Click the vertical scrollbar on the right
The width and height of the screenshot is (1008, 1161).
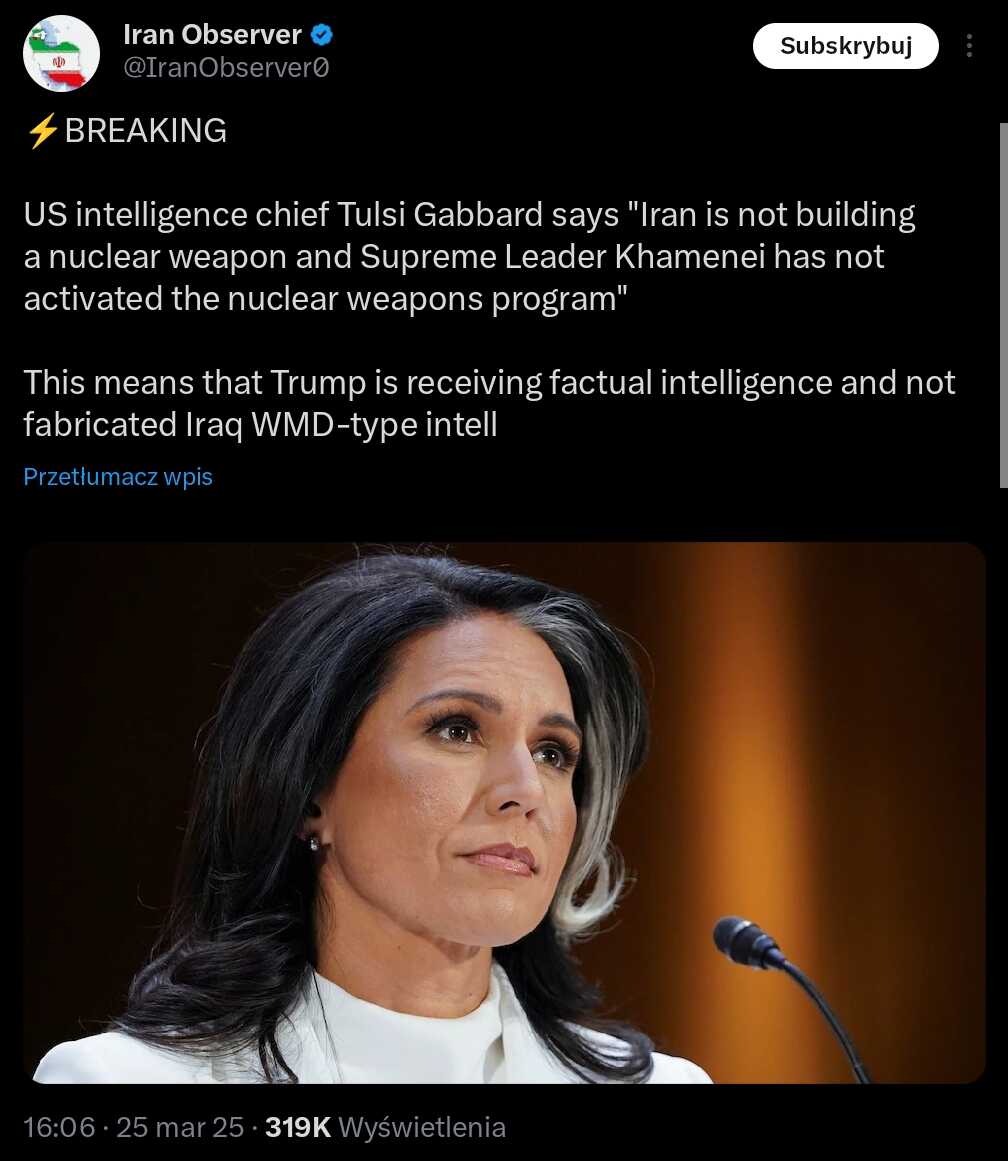1004,305
